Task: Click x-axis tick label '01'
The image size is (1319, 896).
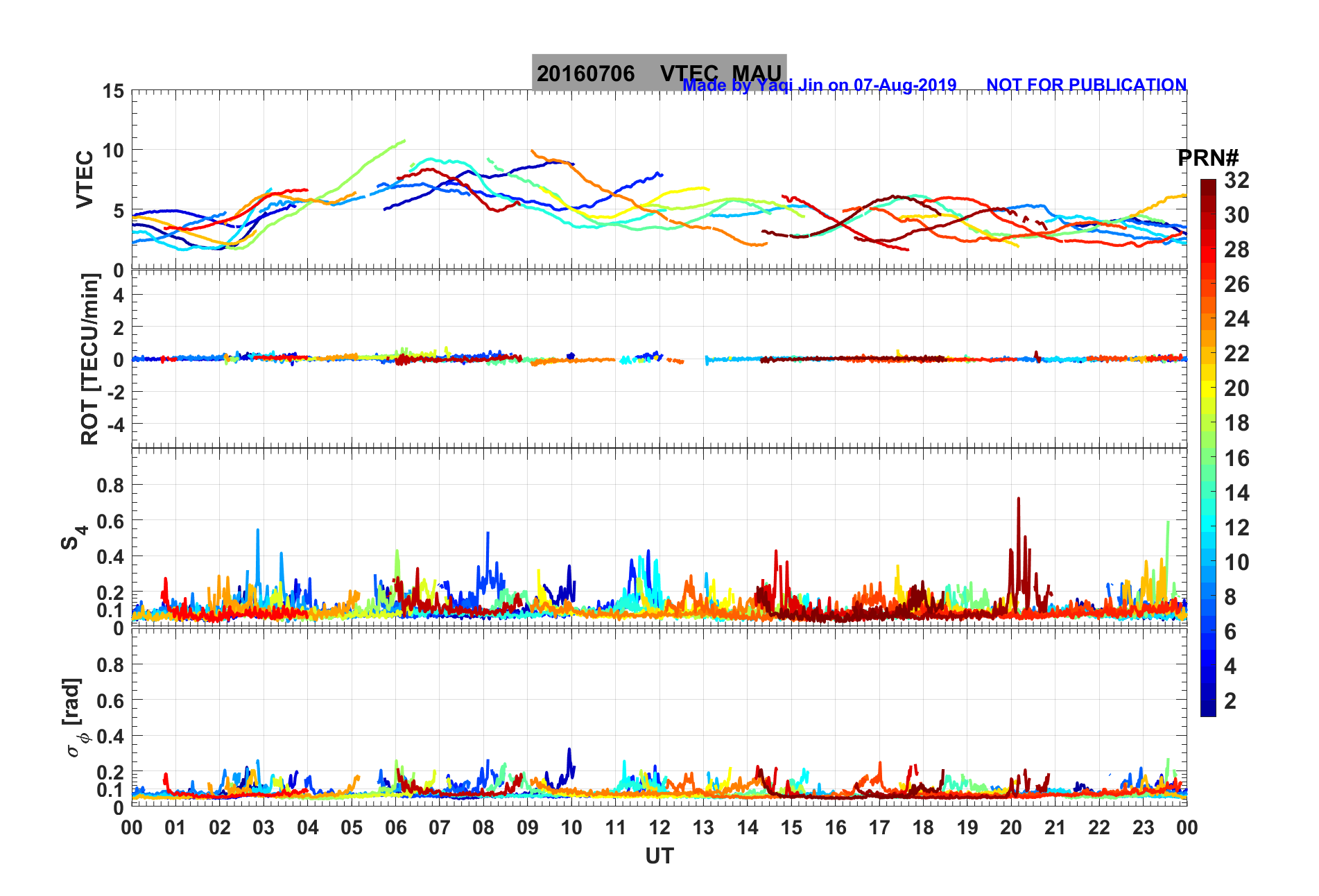Action: coord(175,827)
